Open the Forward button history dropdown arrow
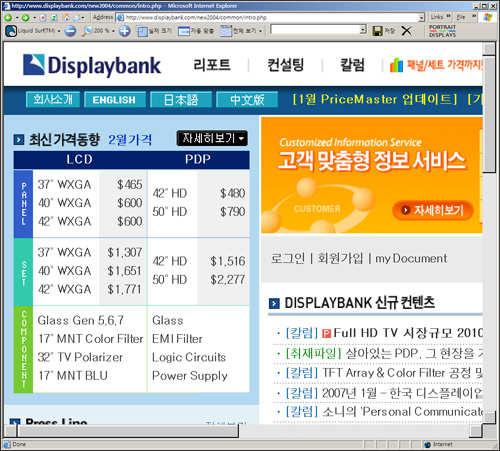Image resolution: width=500 pixels, height=451 pixels. coord(34,18)
